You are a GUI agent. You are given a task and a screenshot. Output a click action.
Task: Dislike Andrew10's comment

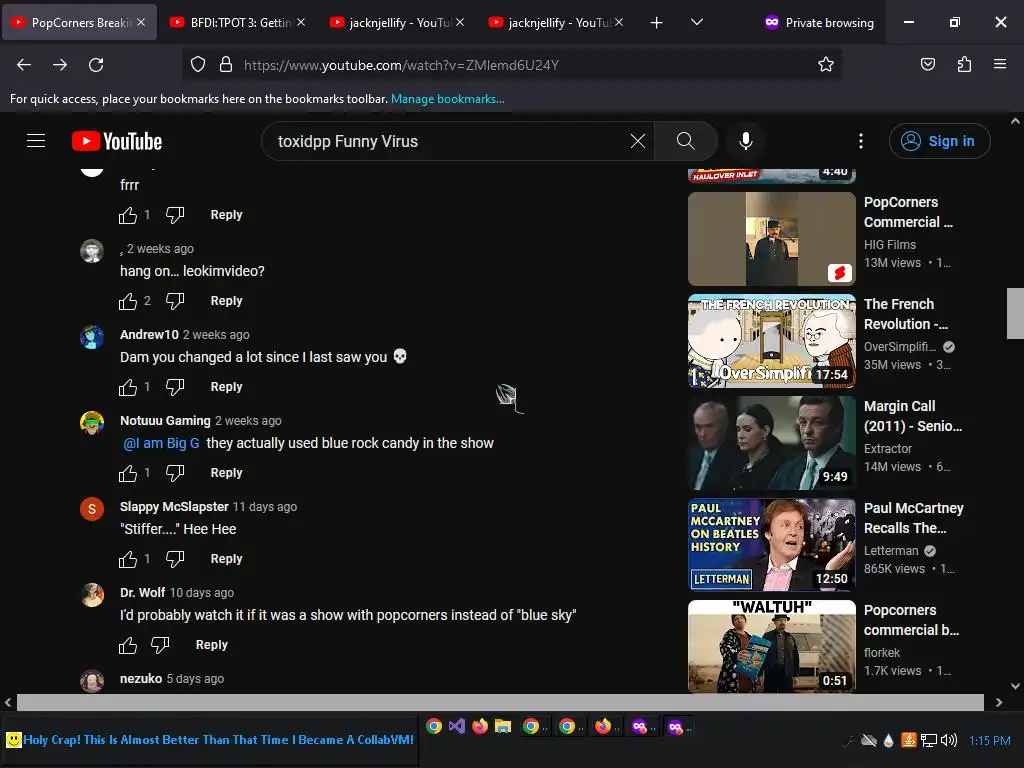click(x=175, y=387)
